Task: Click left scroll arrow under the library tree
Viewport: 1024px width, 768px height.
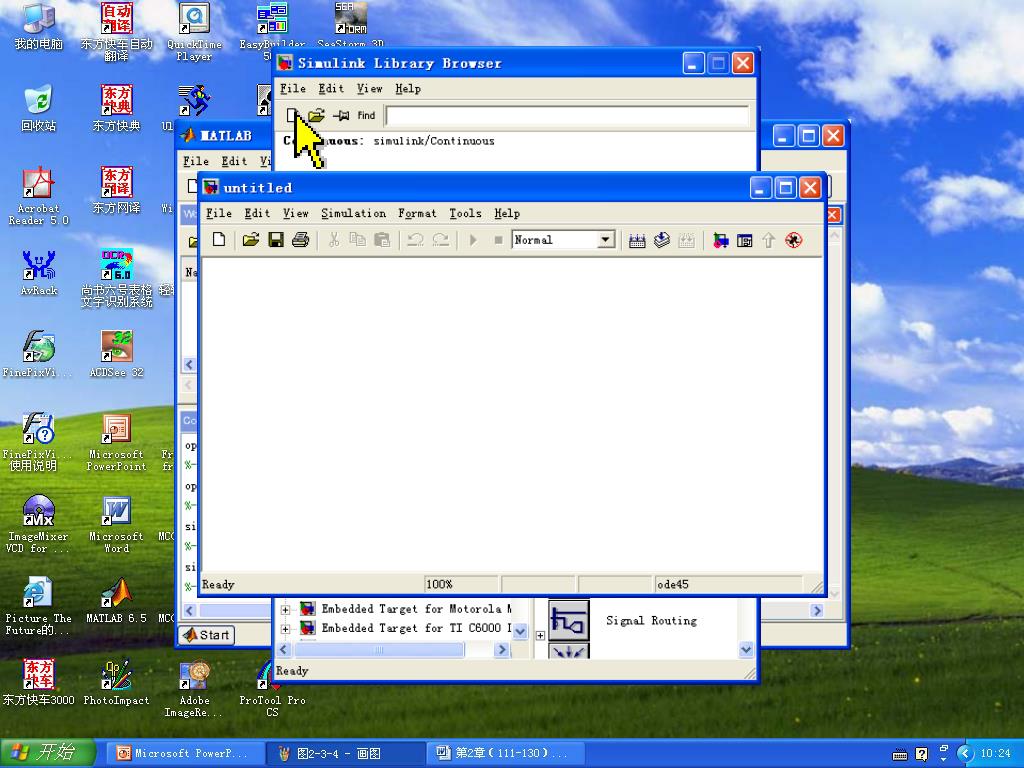Action: [x=283, y=650]
